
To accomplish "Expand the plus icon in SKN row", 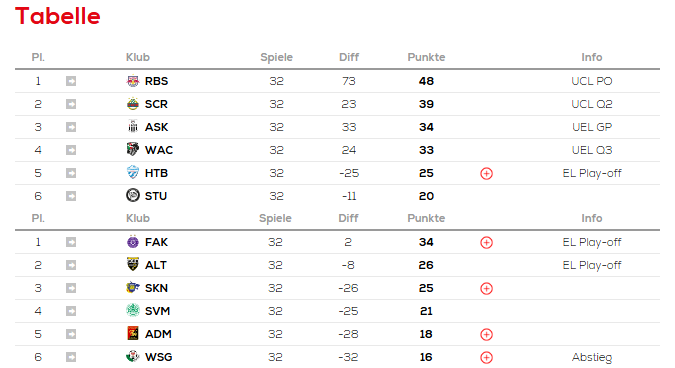I will 486,288.
